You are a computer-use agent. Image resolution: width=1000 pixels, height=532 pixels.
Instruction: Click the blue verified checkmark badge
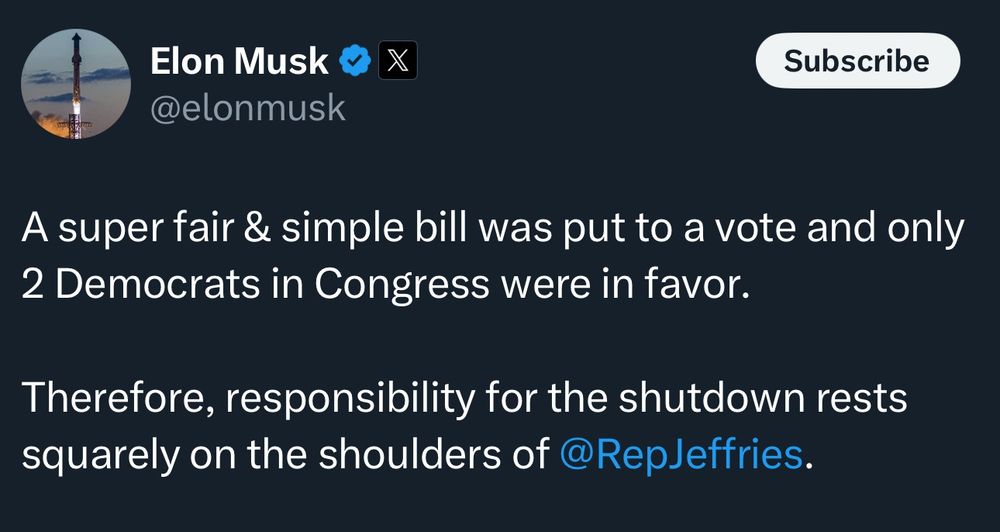[354, 61]
